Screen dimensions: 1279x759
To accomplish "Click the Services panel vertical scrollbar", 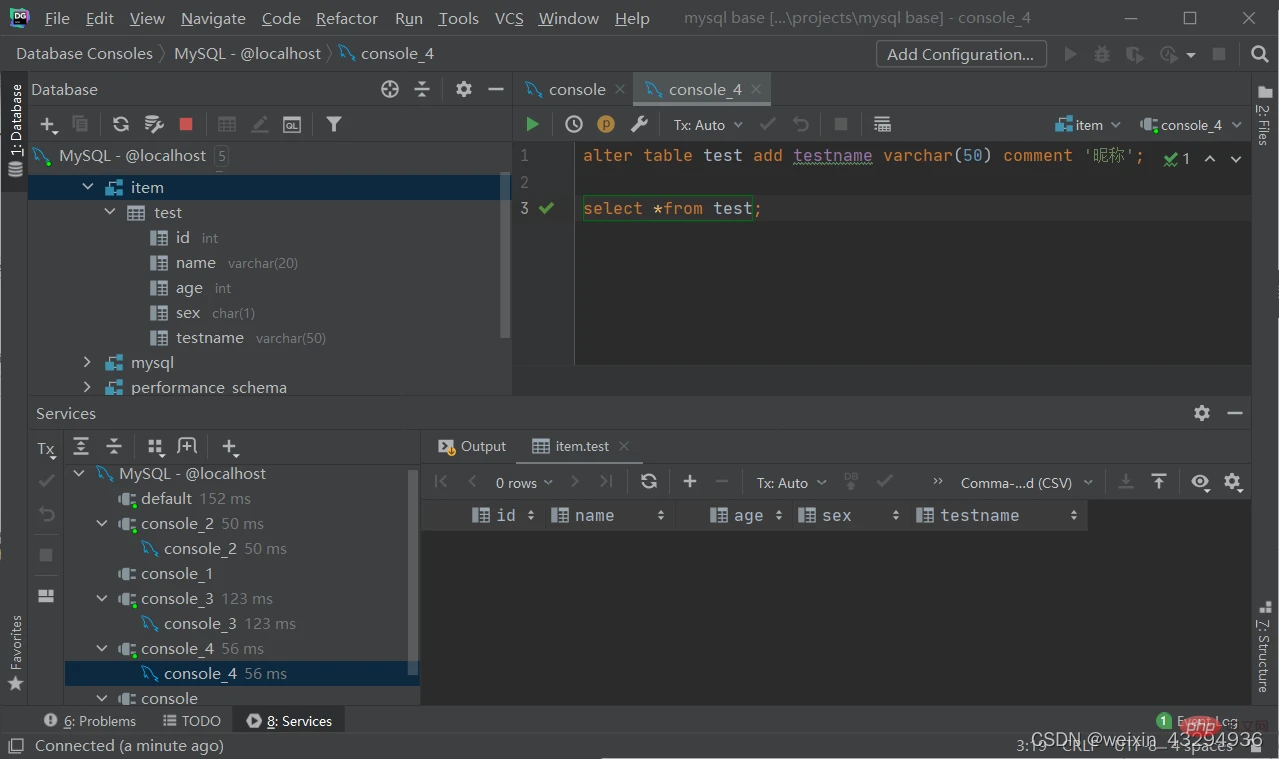I will [x=413, y=570].
